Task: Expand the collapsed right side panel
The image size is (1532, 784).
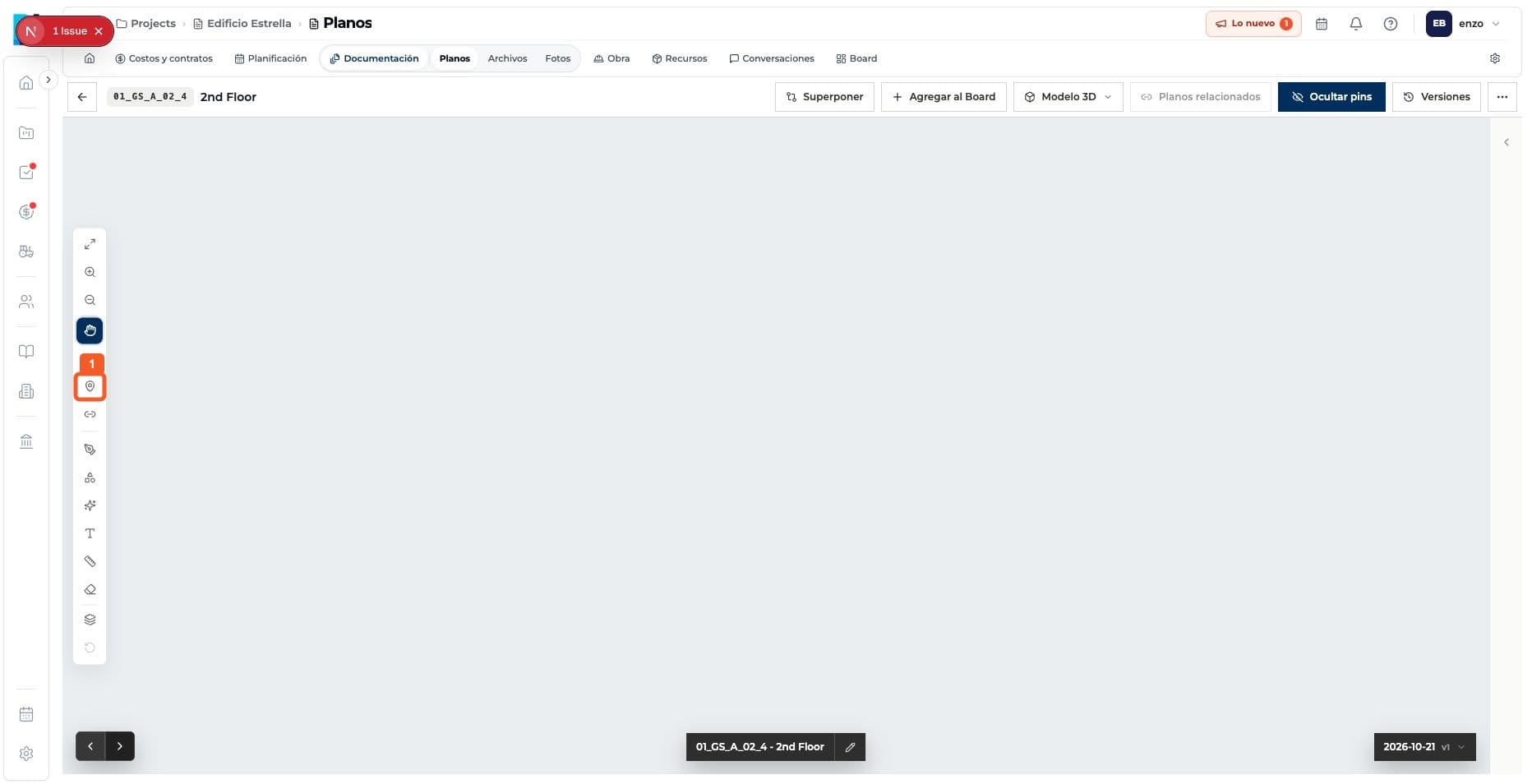Action: [1506, 142]
